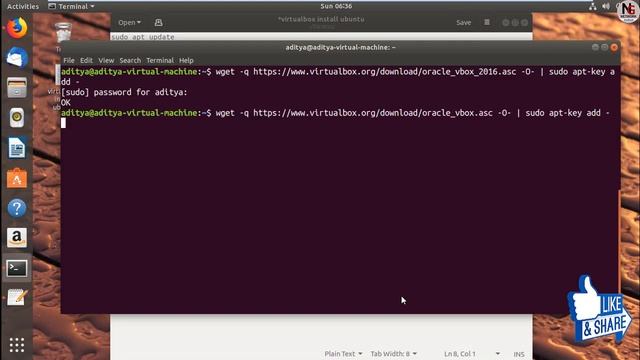This screenshot has width=640, height=360.
Task: Open the volume indicator in top bar
Action: tap(606, 6)
